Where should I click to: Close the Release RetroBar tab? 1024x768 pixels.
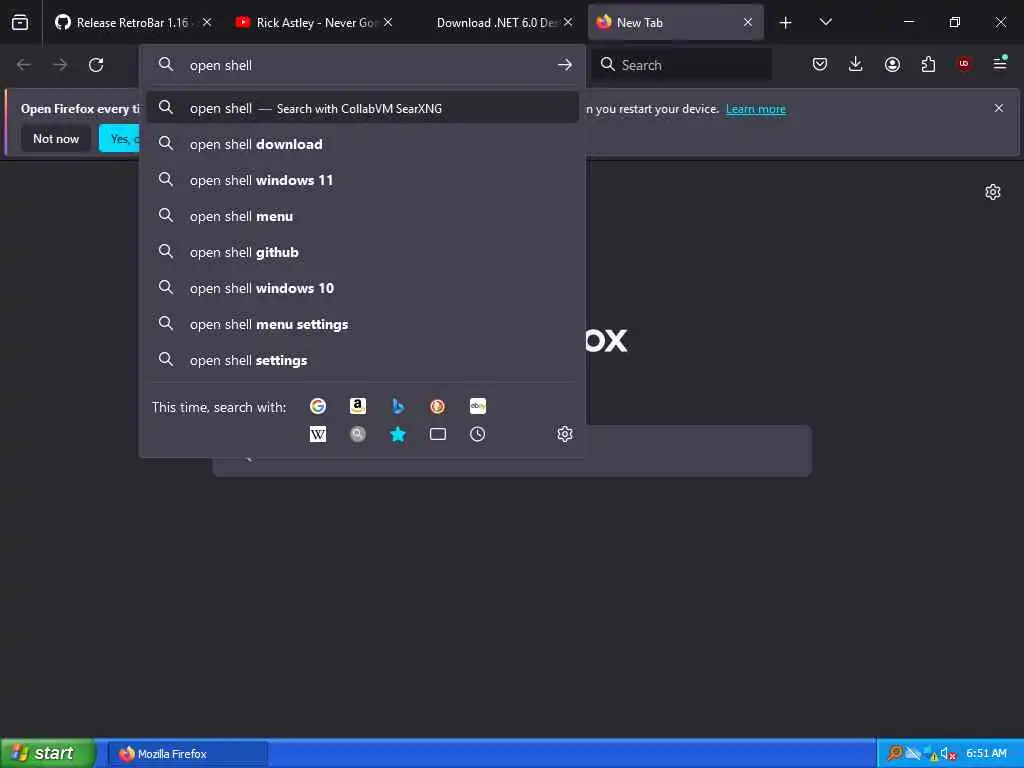click(207, 22)
